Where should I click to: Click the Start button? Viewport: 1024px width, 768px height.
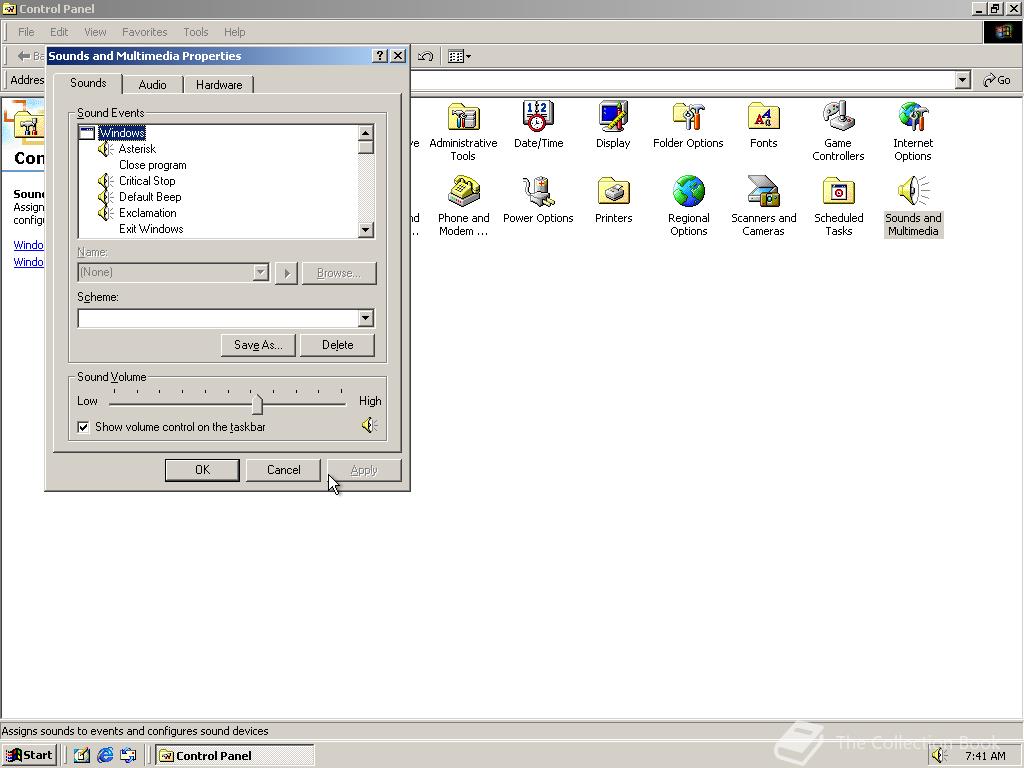pyautogui.click(x=29, y=756)
